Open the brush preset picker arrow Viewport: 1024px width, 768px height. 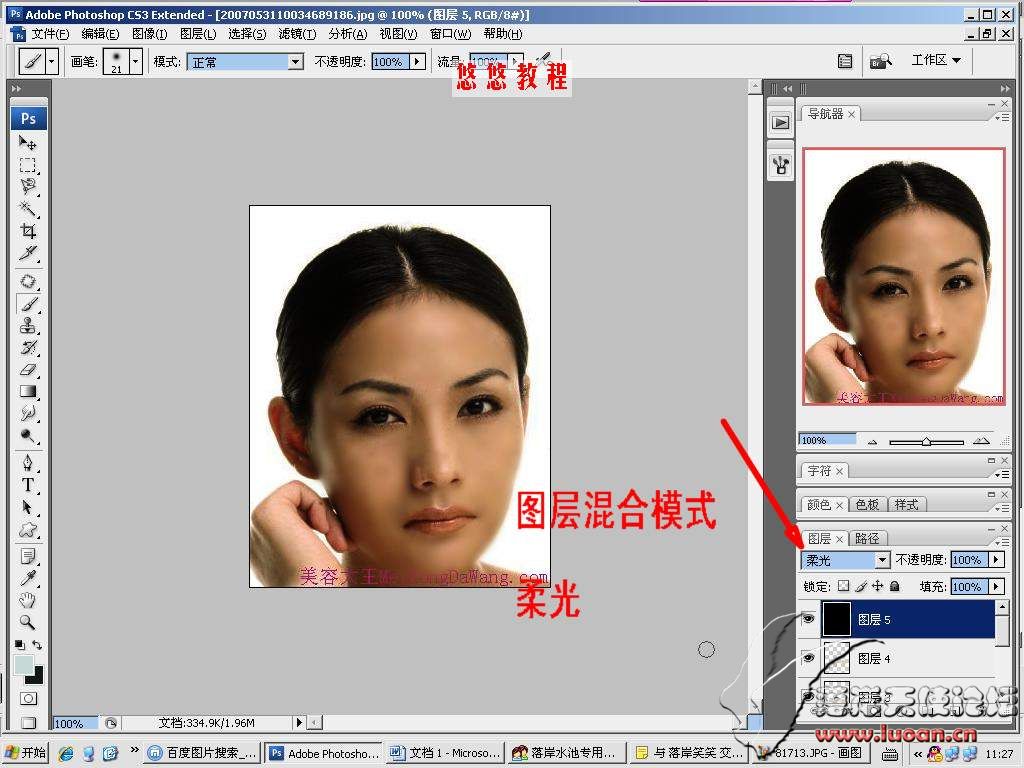coord(135,62)
